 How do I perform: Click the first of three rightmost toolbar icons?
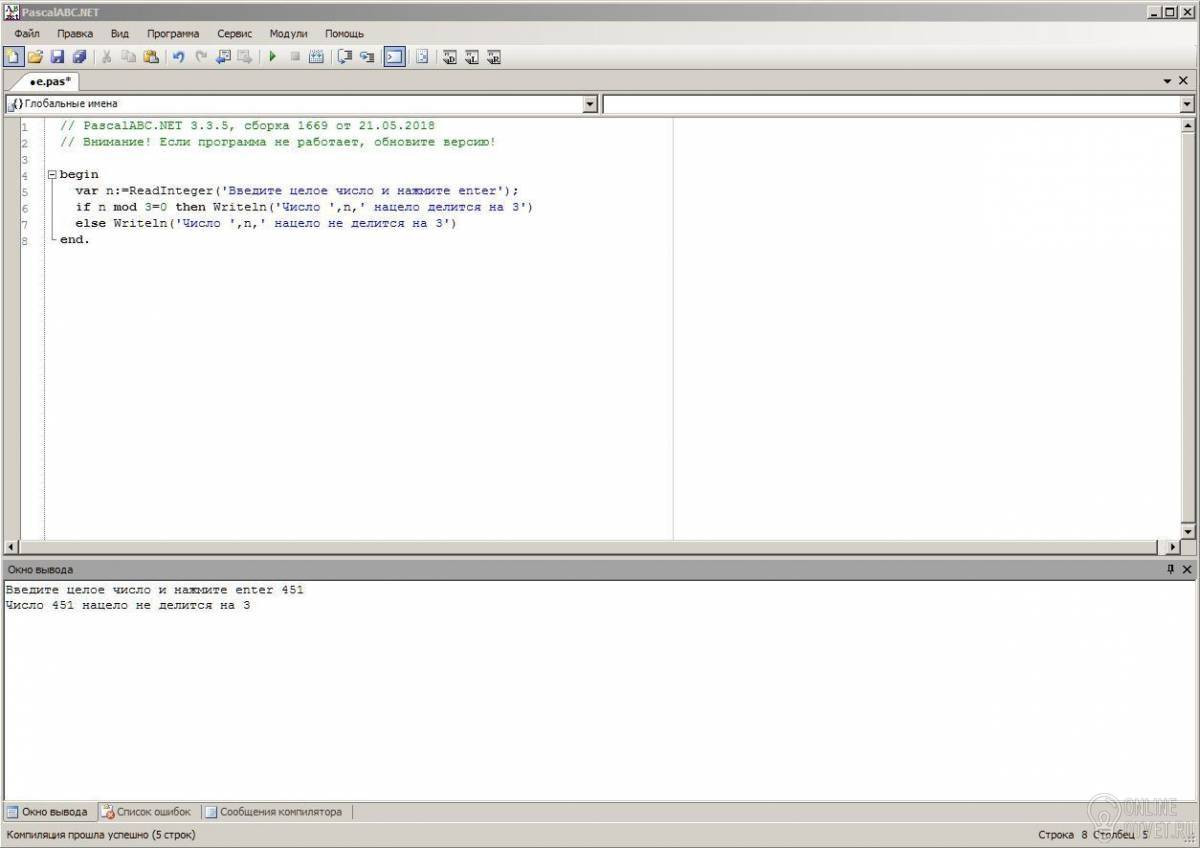(x=450, y=57)
